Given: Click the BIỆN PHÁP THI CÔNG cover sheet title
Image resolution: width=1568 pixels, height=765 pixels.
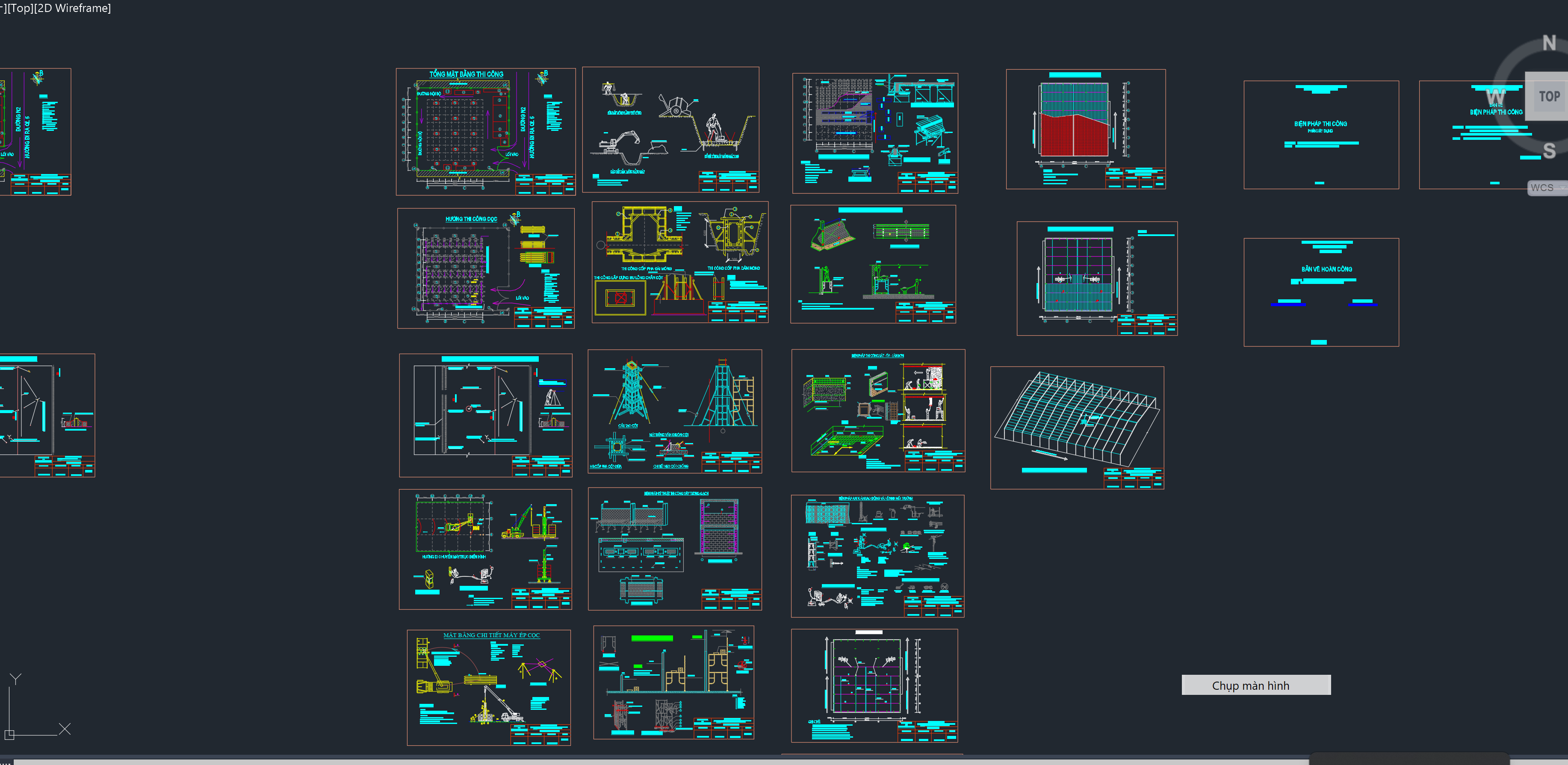Looking at the screenshot, I should coord(1320,124).
